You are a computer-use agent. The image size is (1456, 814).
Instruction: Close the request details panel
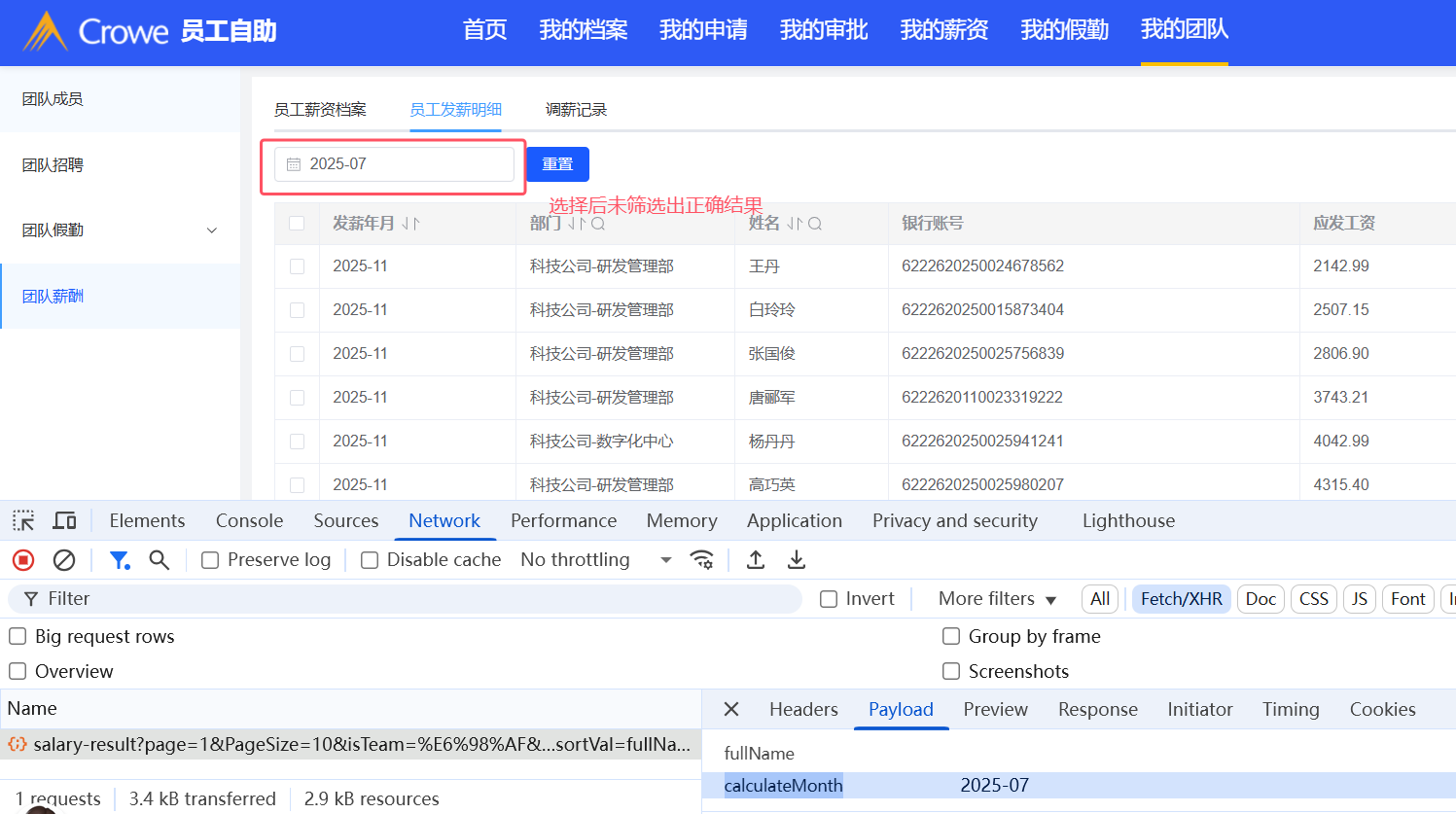click(731, 710)
